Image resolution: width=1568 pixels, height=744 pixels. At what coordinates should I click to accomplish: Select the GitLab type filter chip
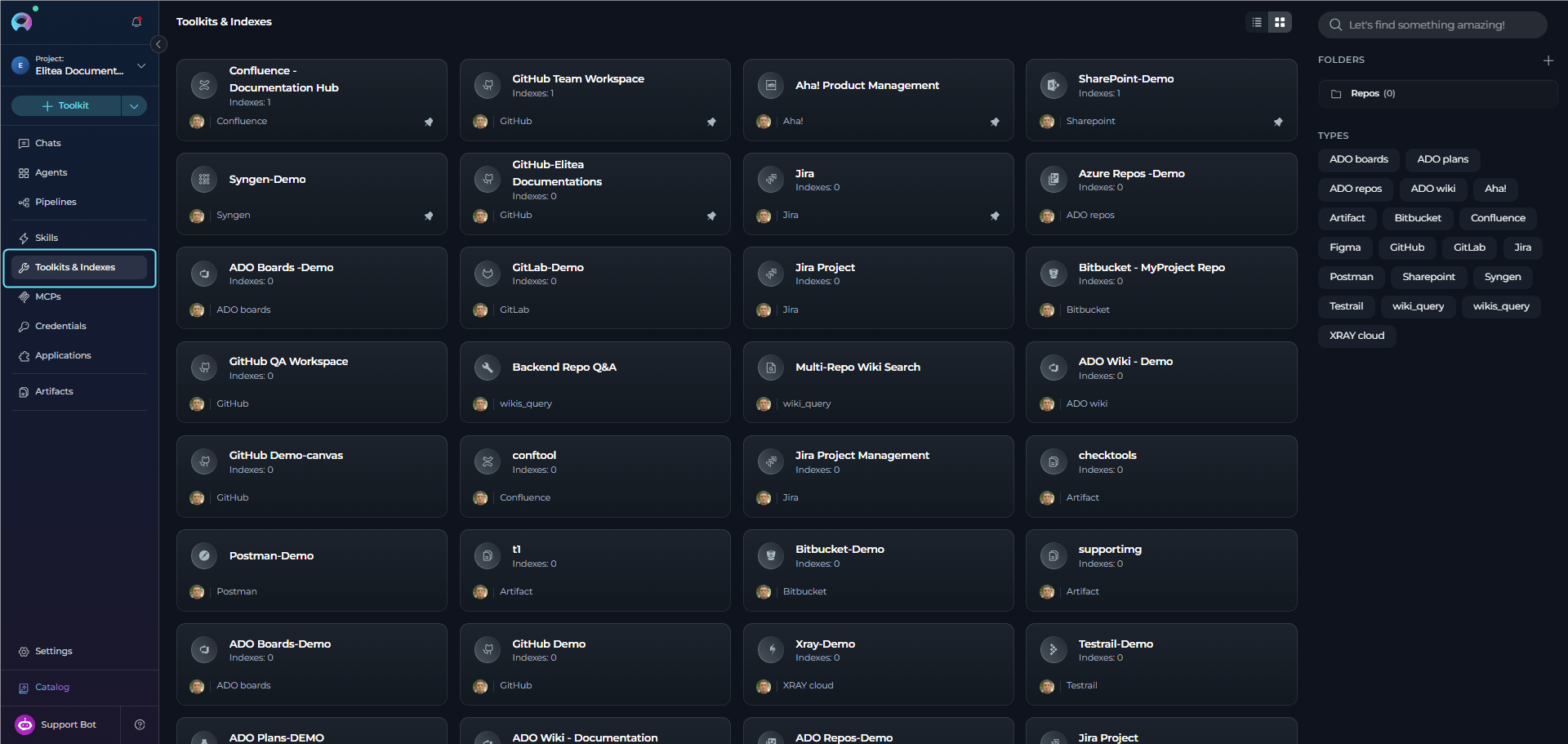click(x=1469, y=247)
